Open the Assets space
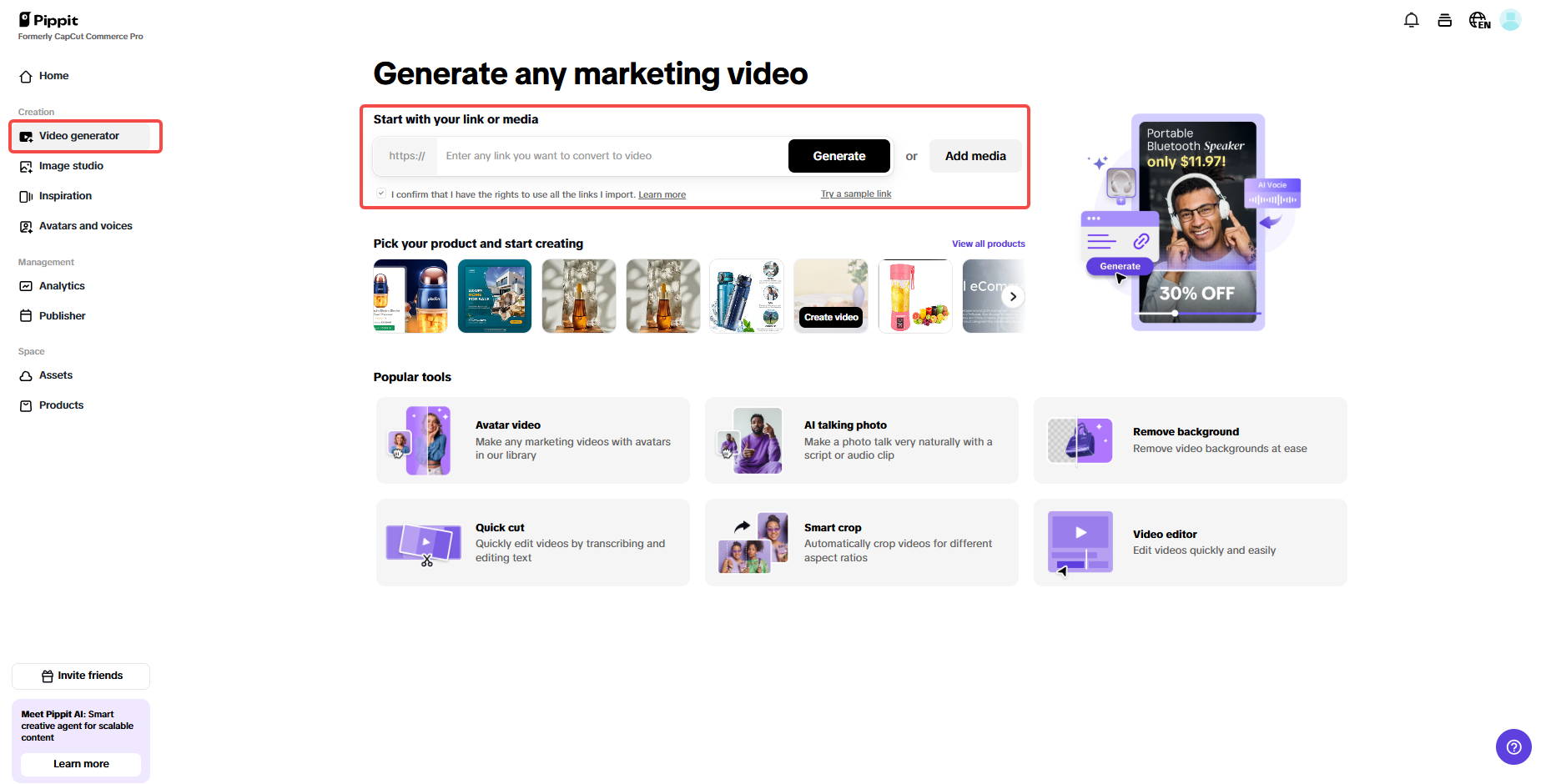This screenshot has height=784, width=1551. pyautogui.click(x=56, y=374)
